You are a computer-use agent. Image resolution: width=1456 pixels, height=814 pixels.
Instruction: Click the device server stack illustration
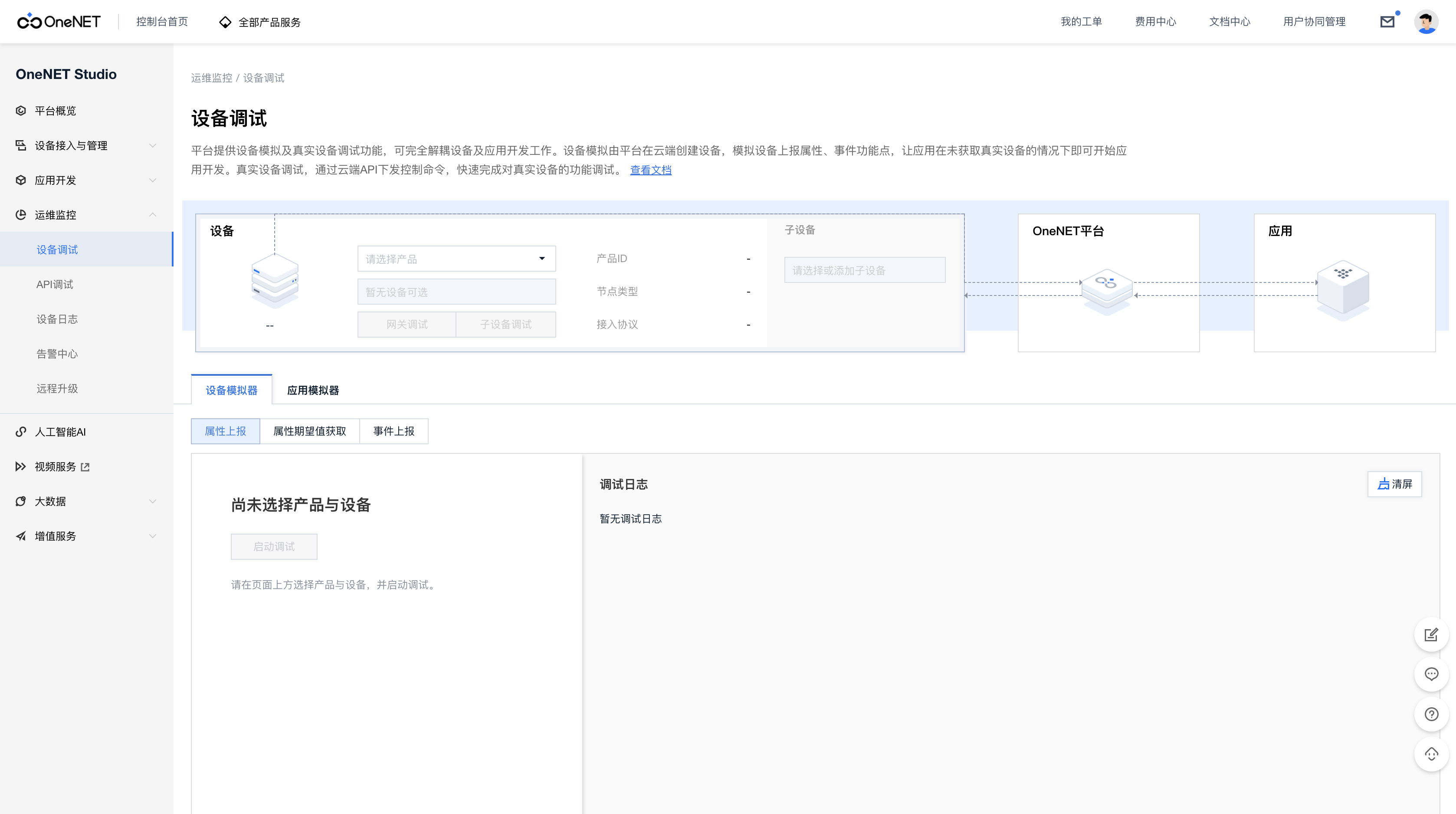point(275,281)
